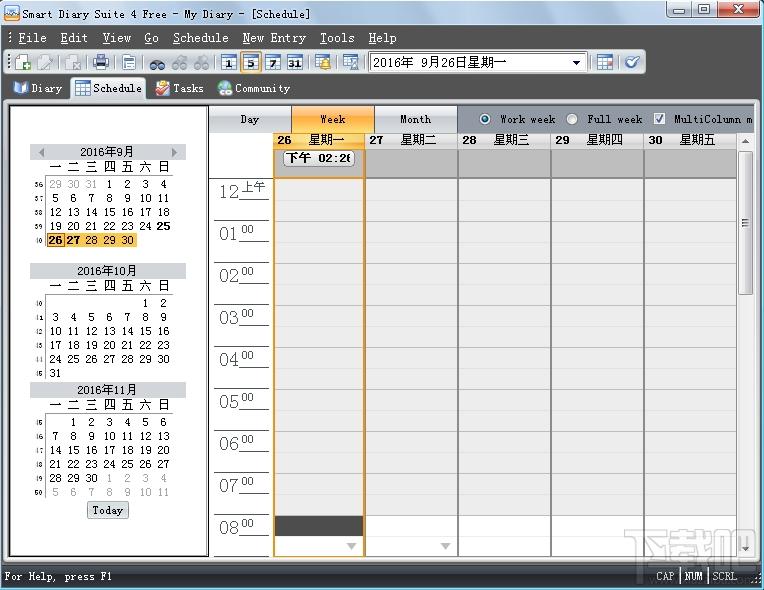Select September 25 in mini calendar
The height and width of the screenshot is (590, 764).
164,226
